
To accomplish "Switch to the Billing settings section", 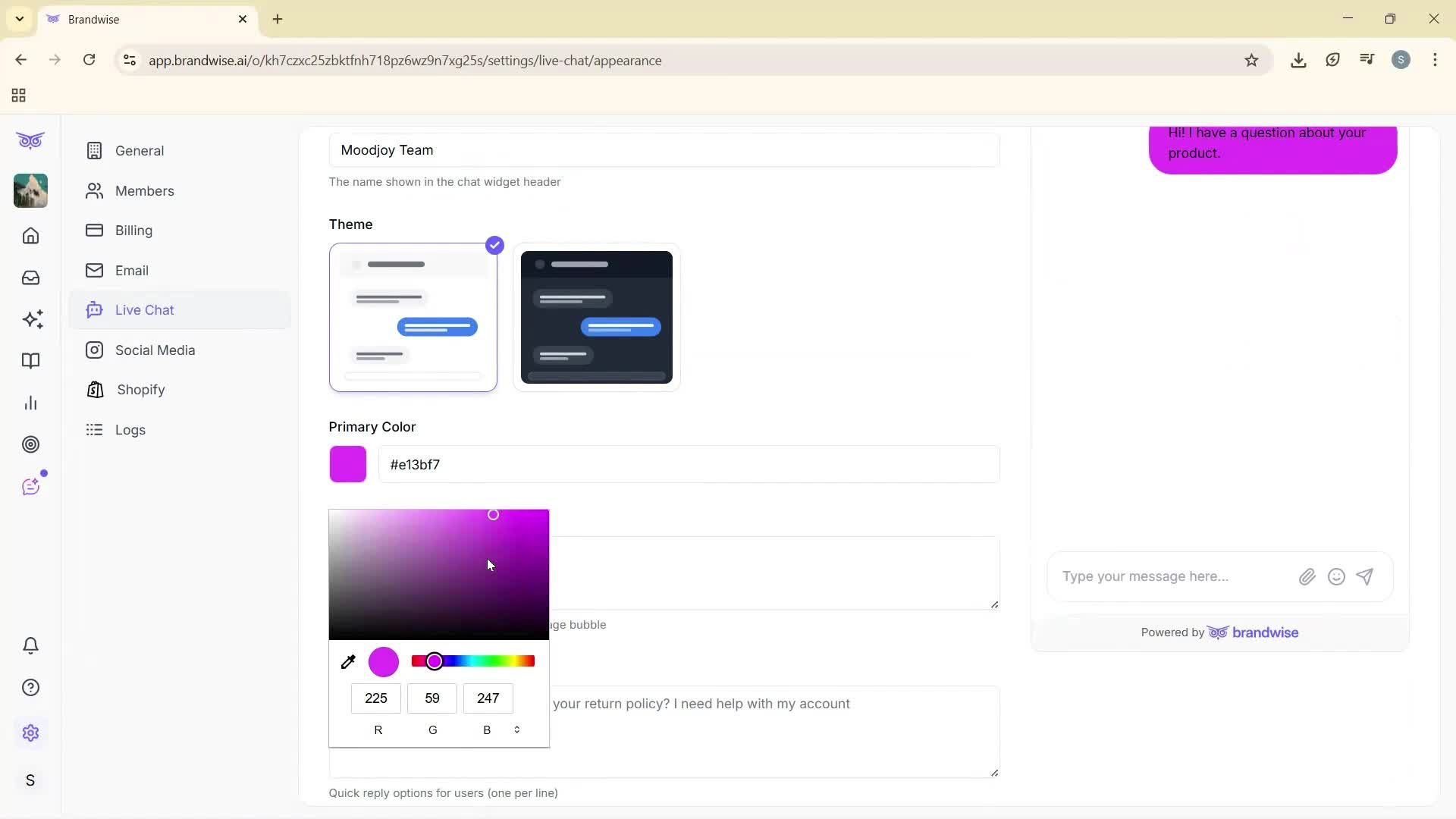I will pos(133,231).
